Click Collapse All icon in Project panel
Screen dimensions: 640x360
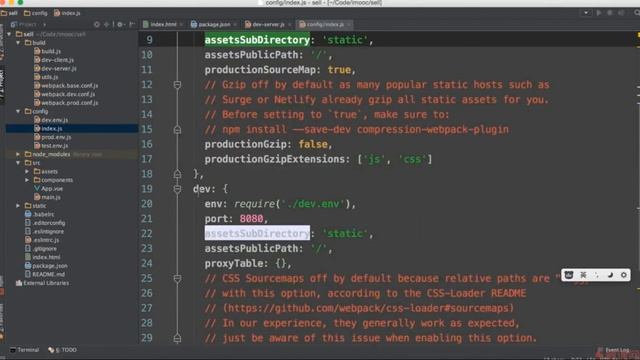107,24
